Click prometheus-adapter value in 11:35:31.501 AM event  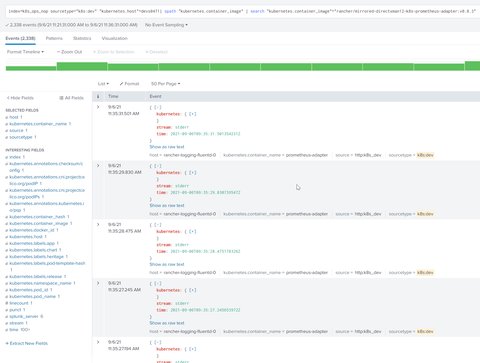307,155
